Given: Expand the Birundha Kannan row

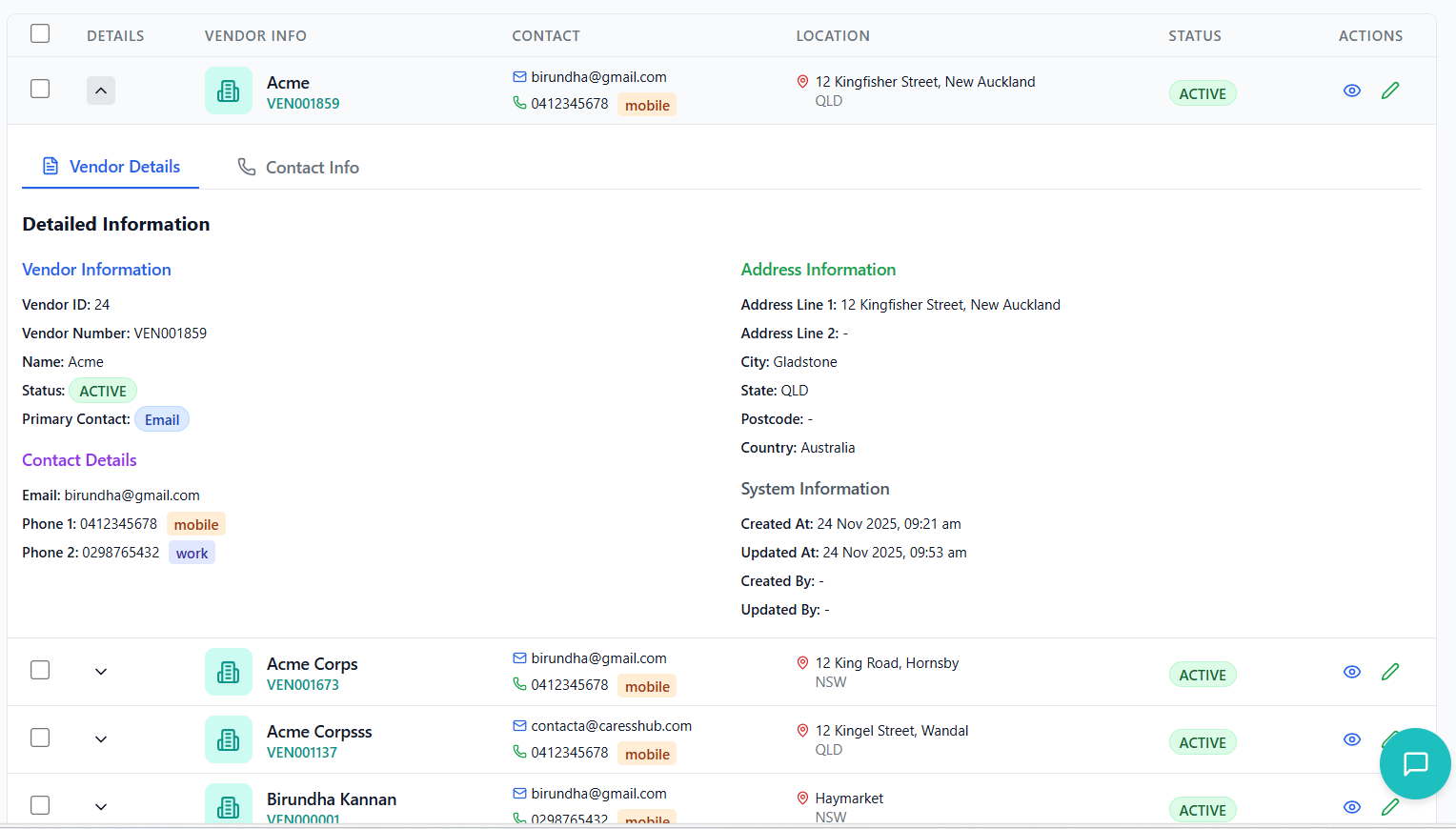Looking at the screenshot, I should (101, 806).
